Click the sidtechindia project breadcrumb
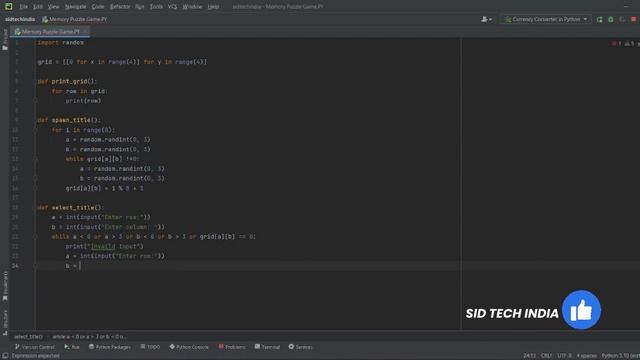The width and height of the screenshot is (640, 360). click(x=20, y=19)
